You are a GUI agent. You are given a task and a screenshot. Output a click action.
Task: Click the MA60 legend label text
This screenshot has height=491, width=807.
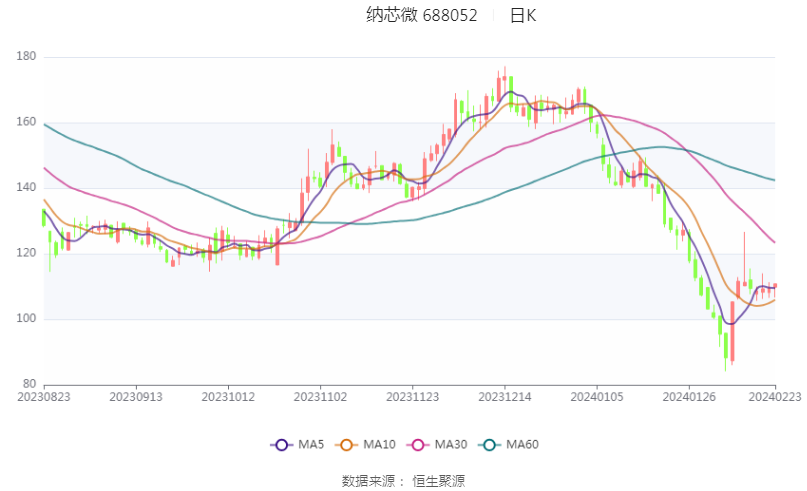click(x=522, y=445)
